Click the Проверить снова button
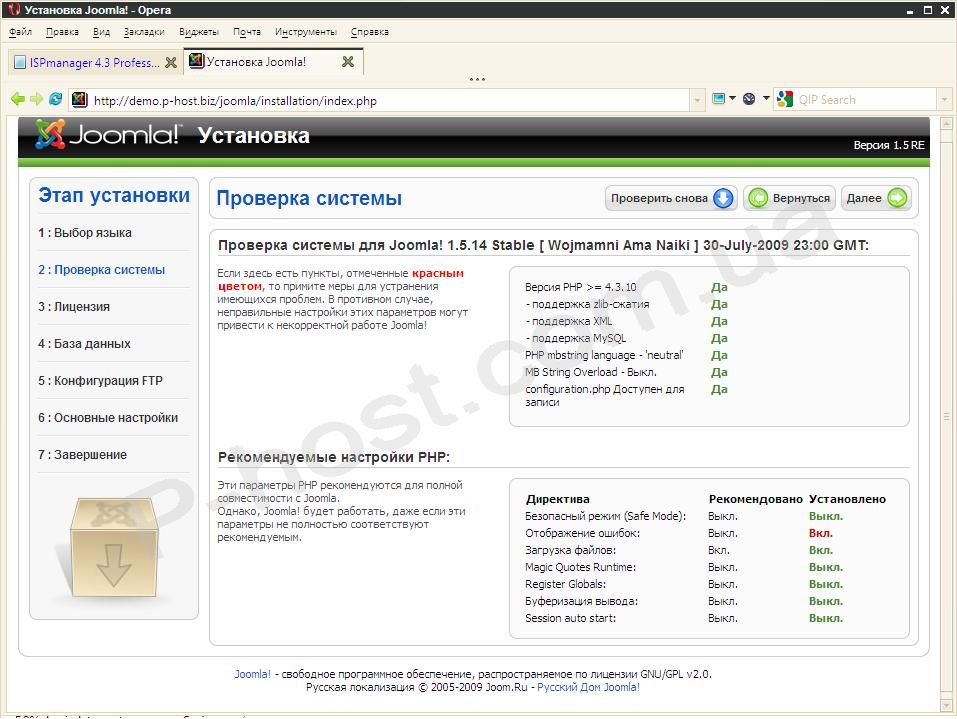Screen dimensions: 957x719 pos(671,198)
